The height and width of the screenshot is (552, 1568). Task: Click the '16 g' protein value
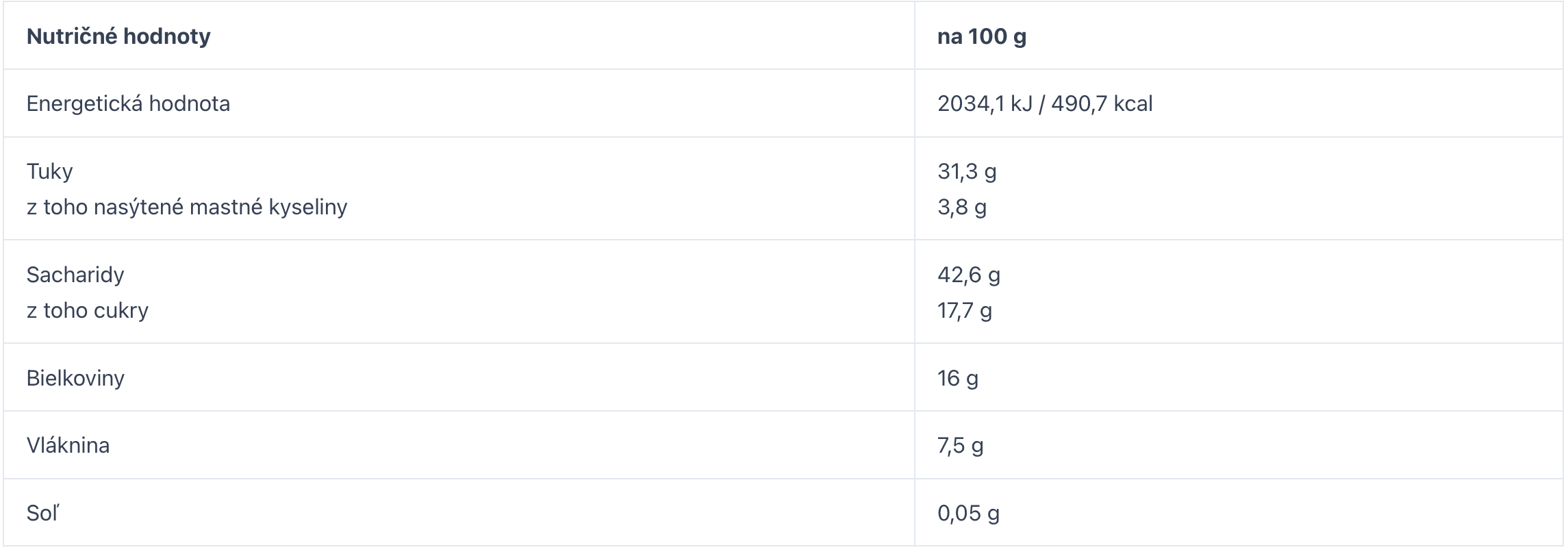coord(957,378)
